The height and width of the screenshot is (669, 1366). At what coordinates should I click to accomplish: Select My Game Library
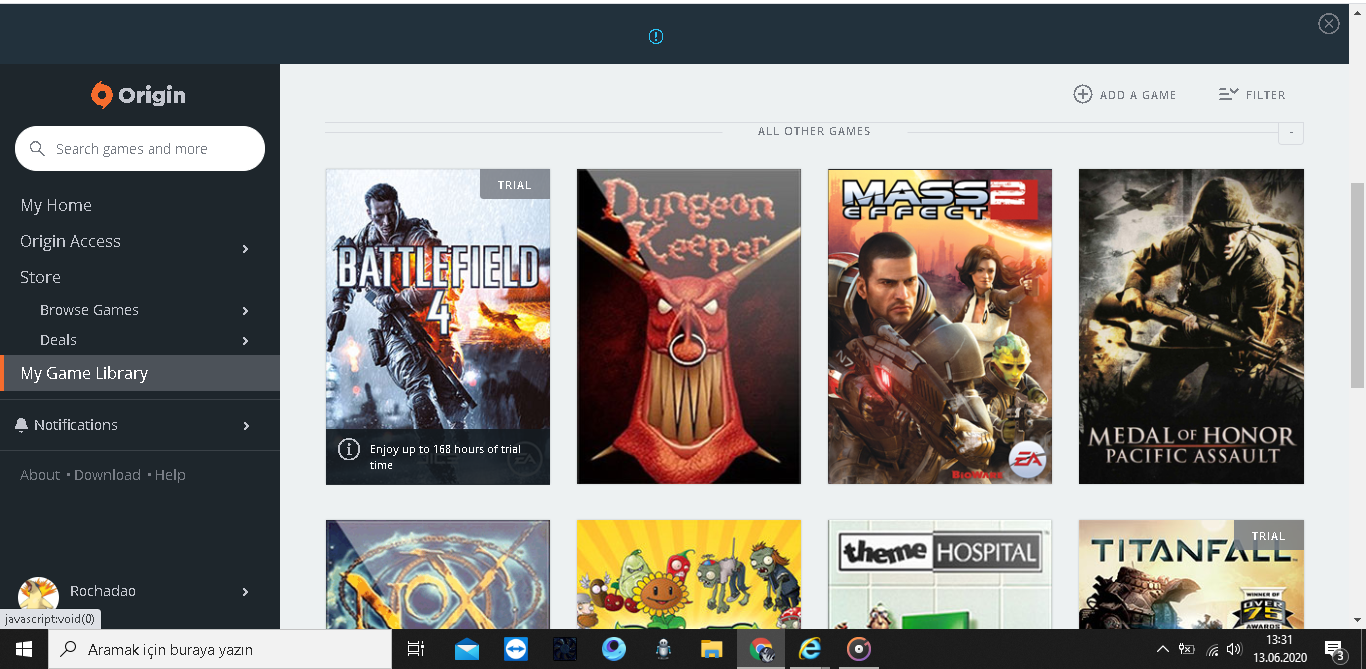[140, 373]
